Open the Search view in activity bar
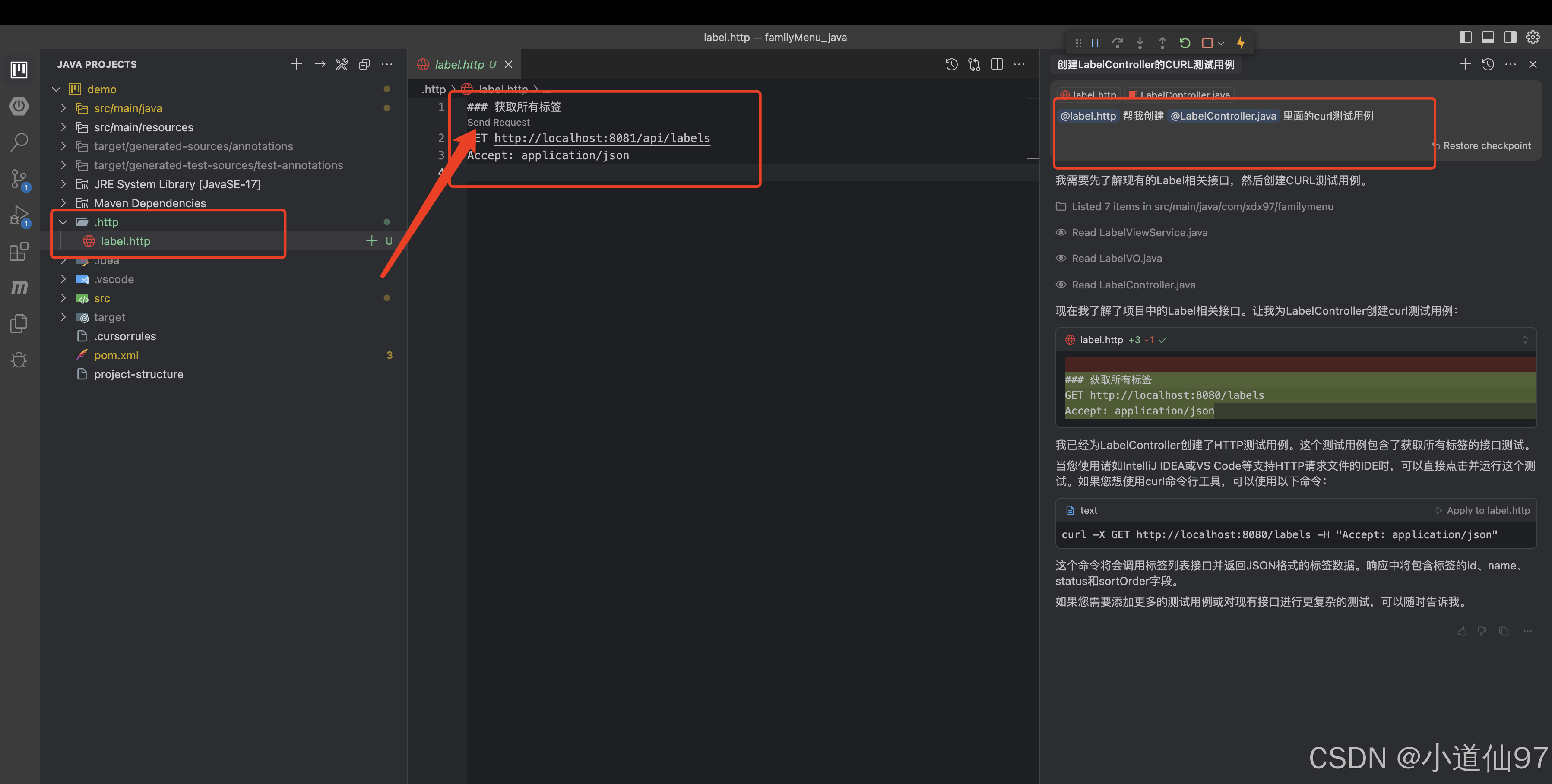Screen dimensions: 1552x784 (19, 143)
